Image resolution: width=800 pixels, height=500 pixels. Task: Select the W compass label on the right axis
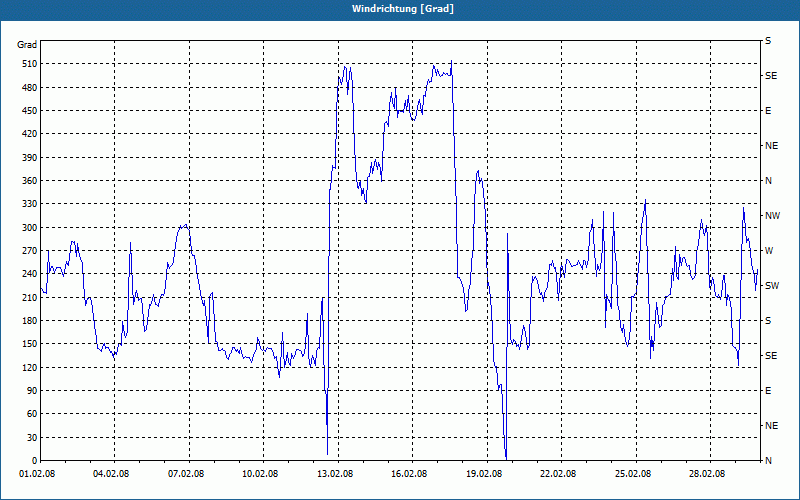click(x=769, y=251)
